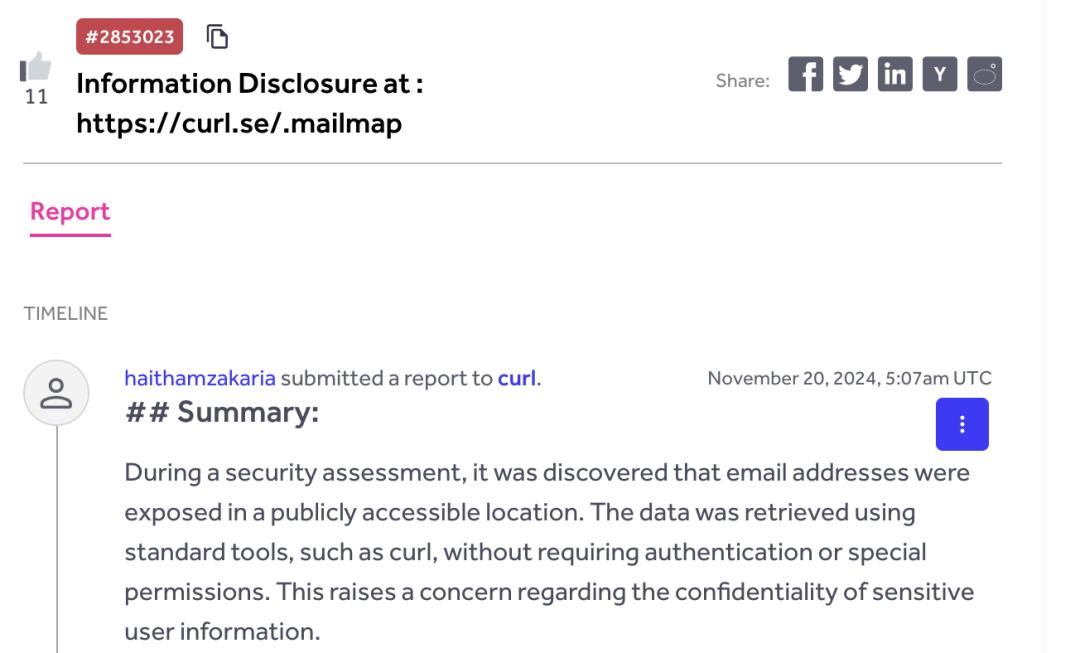Open the curl program link
The height and width of the screenshot is (653, 1080).
pyautogui.click(x=517, y=378)
